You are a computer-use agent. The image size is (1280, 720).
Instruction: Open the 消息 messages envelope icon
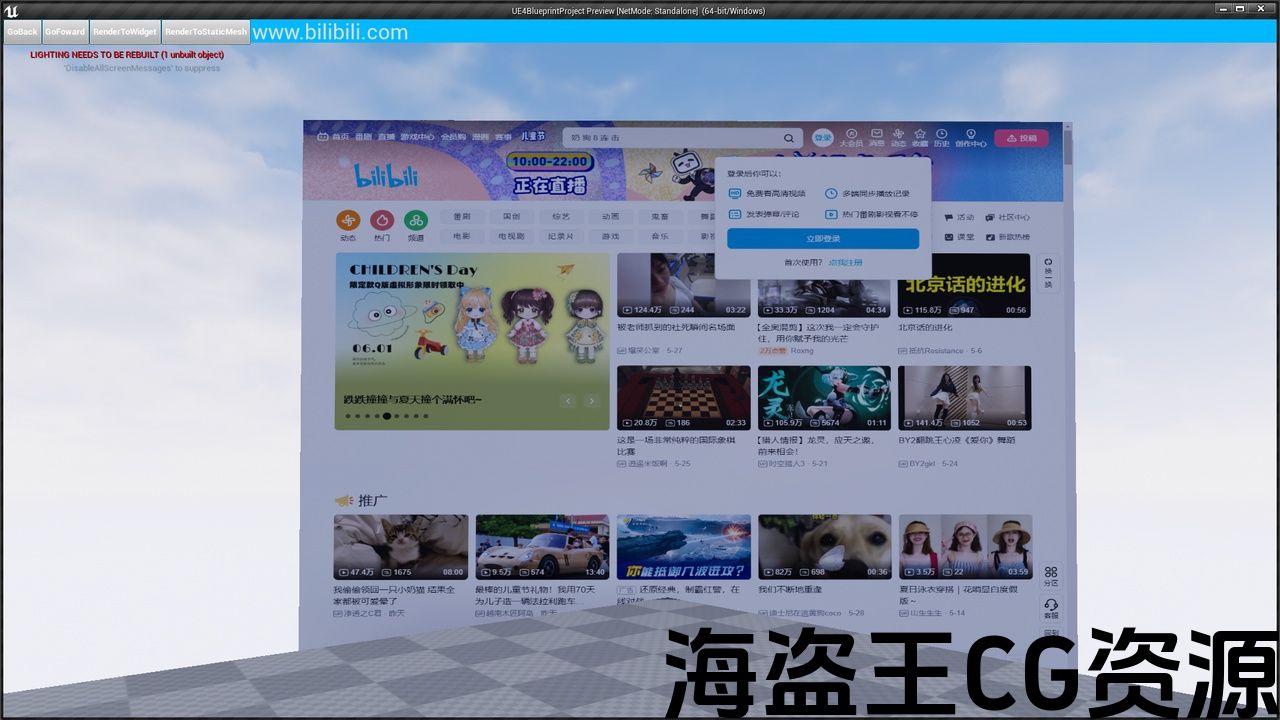coord(876,137)
